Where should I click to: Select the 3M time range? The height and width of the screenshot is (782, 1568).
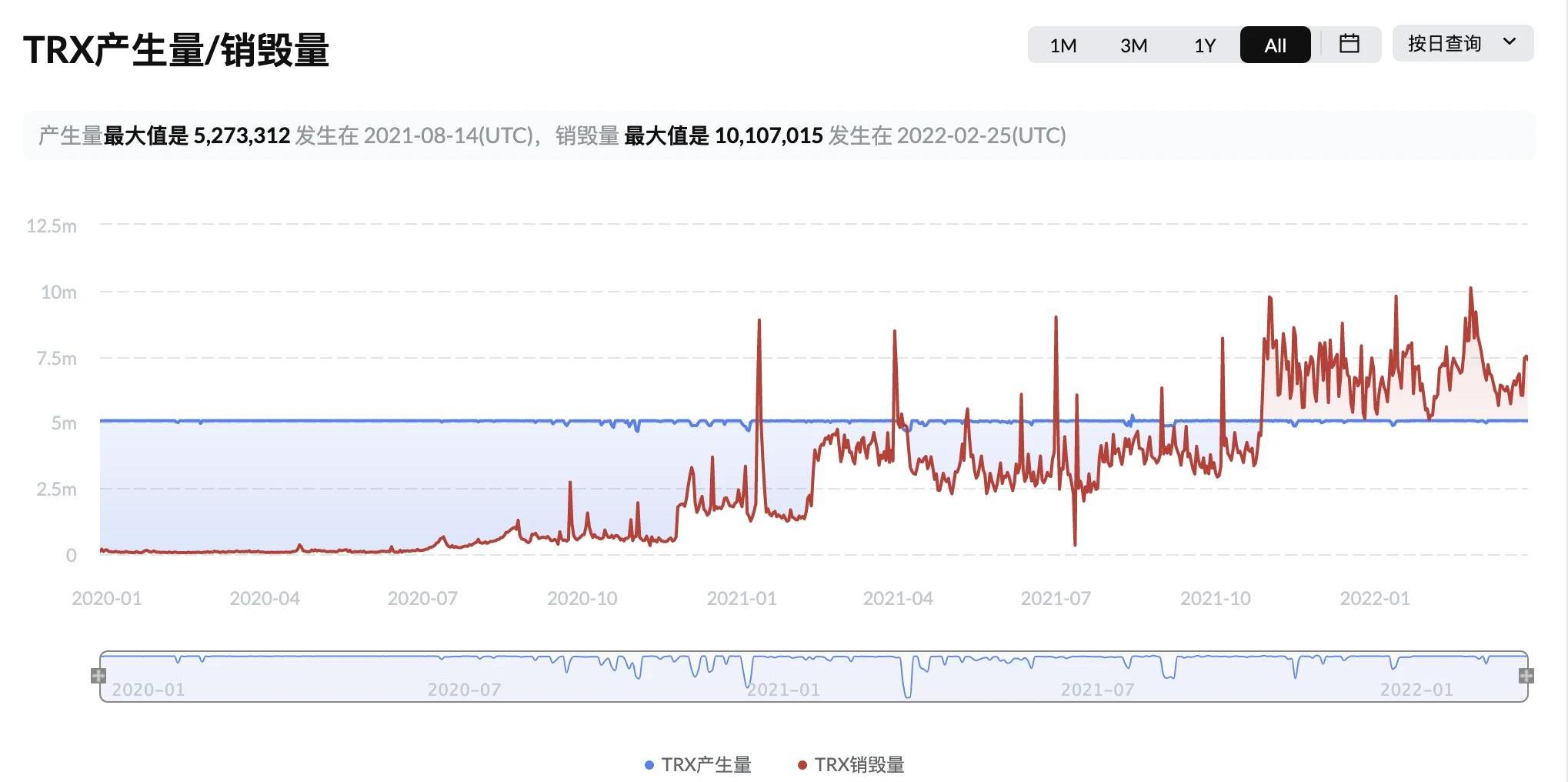(1133, 45)
